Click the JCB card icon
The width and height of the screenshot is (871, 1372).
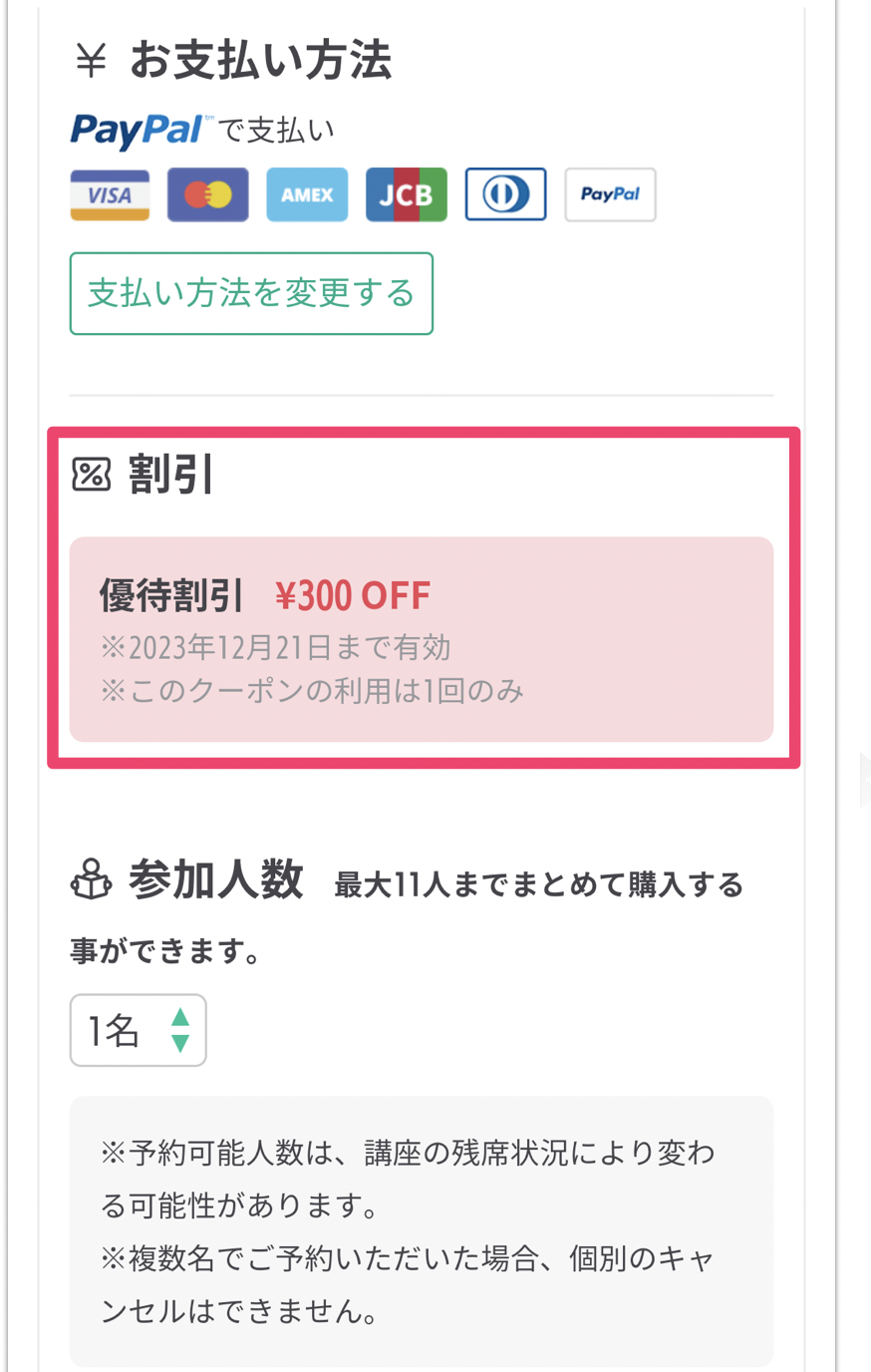(407, 194)
